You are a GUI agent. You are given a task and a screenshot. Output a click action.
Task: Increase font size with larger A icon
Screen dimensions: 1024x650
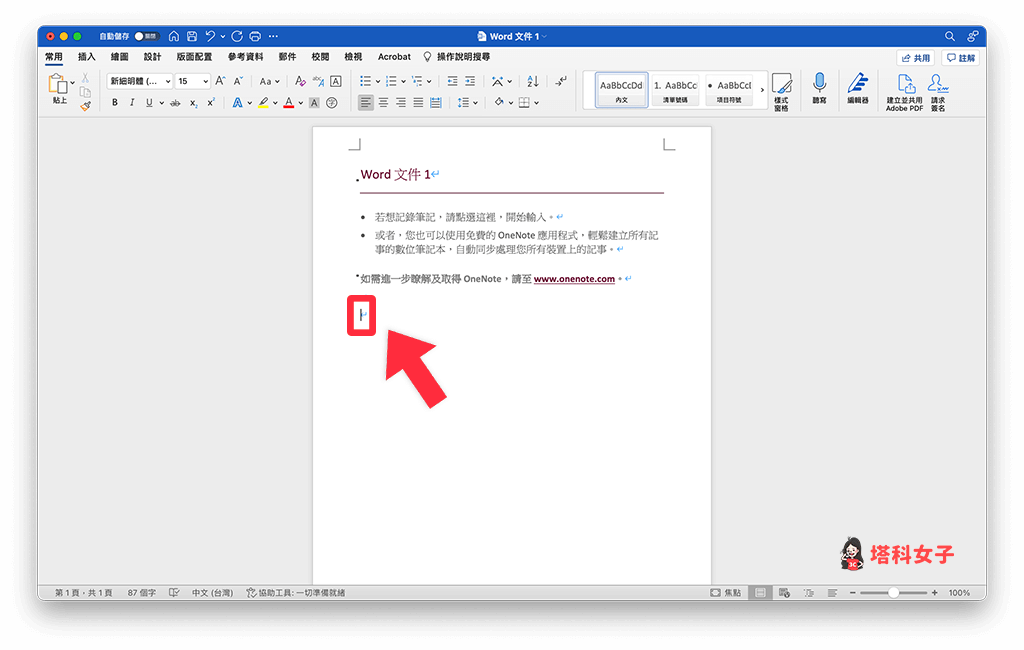[221, 81]
